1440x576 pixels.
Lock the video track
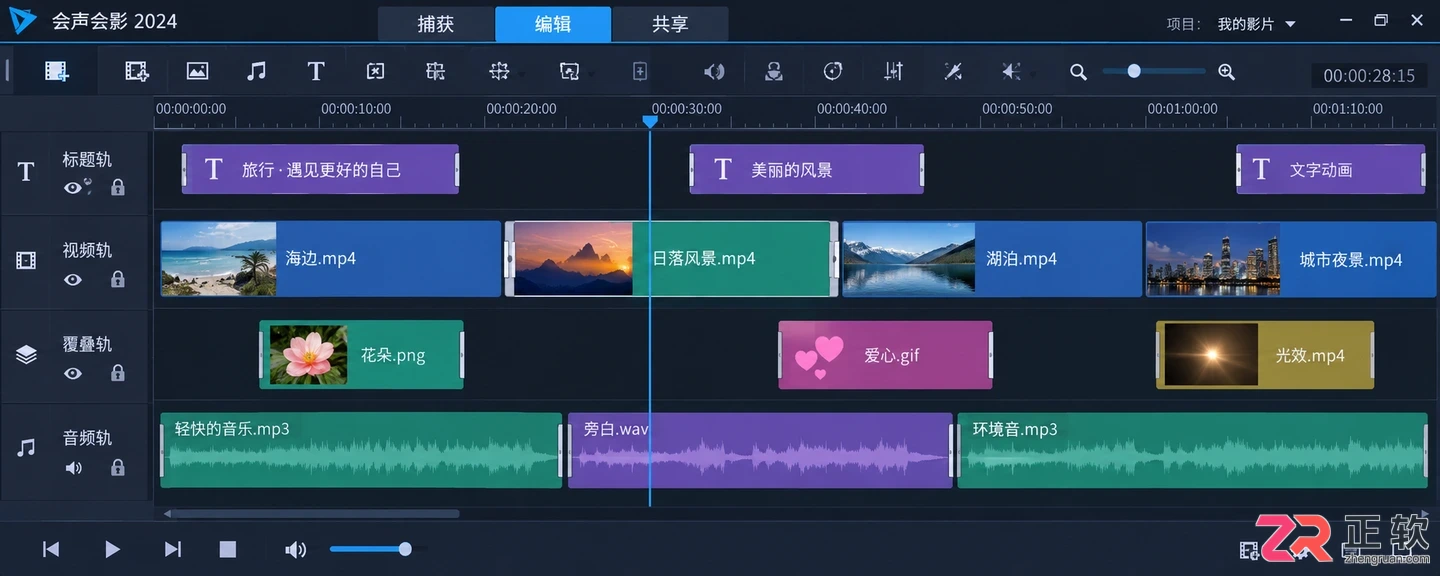point(118,279)
